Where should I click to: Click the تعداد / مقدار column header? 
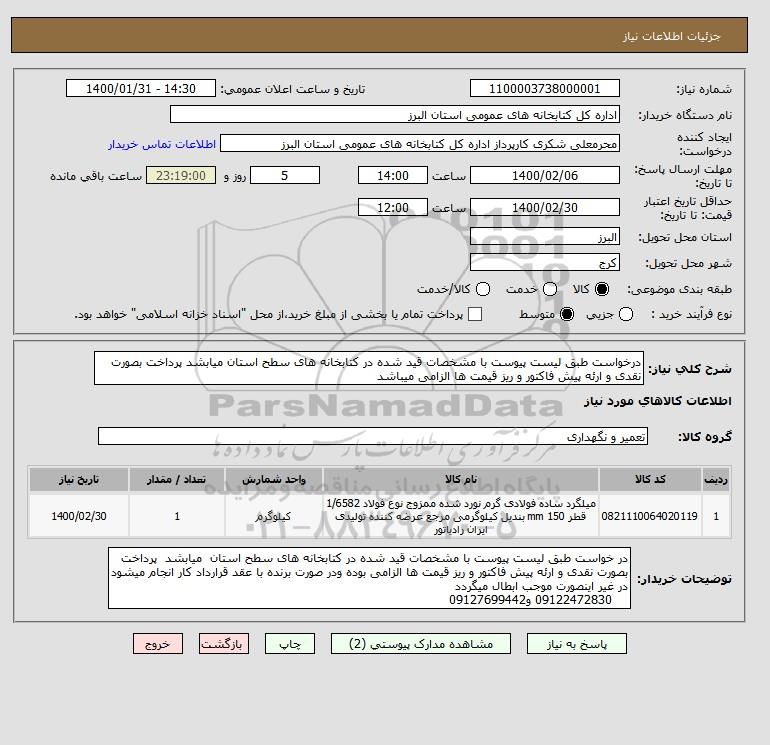point(177,479)
